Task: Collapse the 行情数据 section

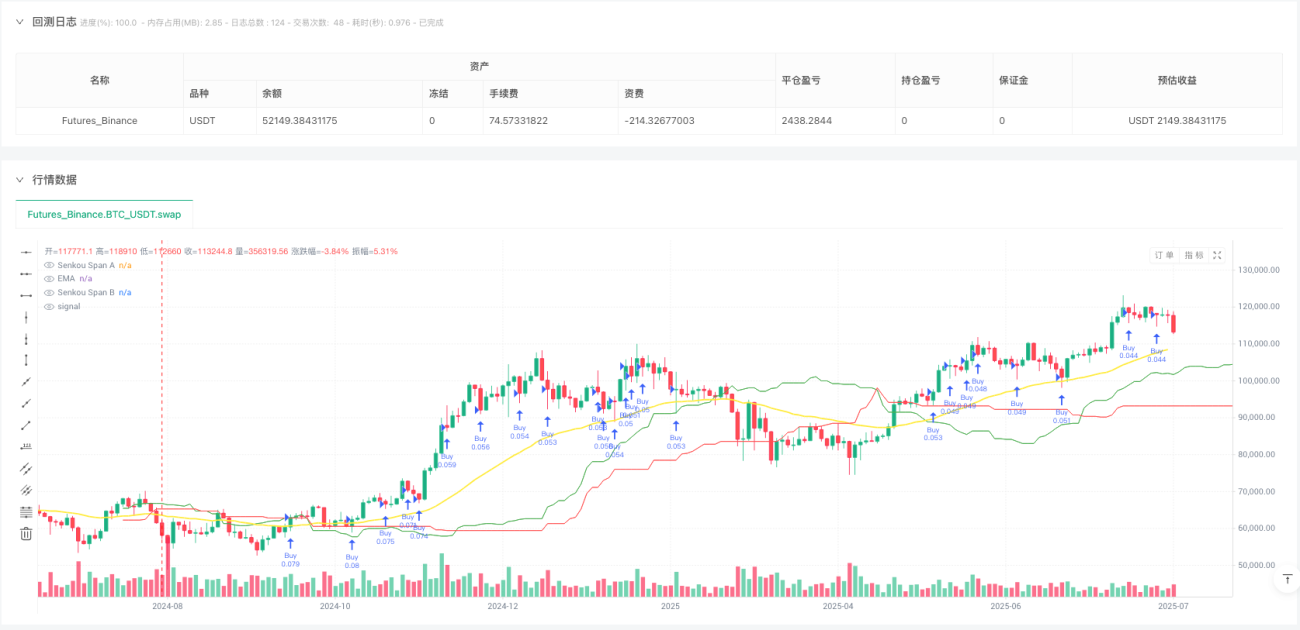Action: click(19, 180)
